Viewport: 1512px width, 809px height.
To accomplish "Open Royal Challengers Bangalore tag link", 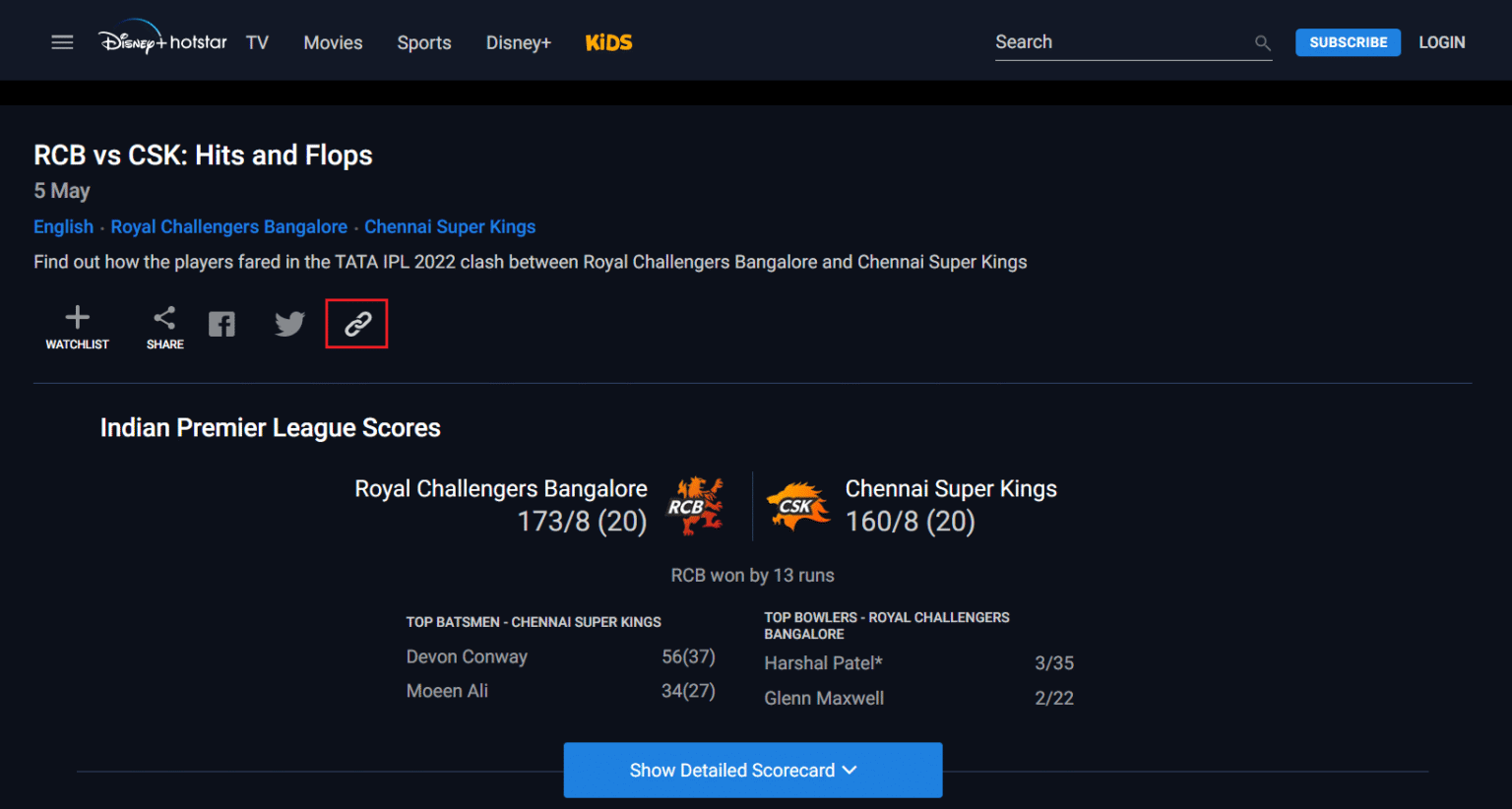I will tap(229, 226).
